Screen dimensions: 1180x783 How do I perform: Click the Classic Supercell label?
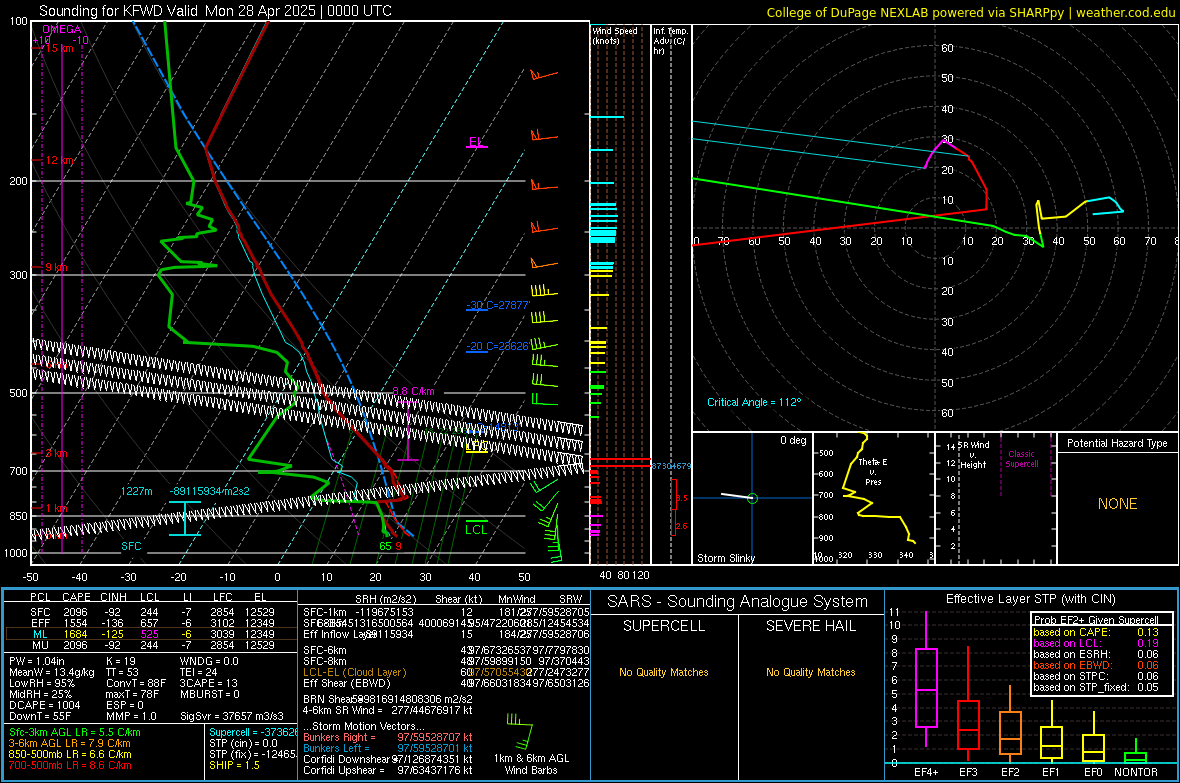[1022, 459]
